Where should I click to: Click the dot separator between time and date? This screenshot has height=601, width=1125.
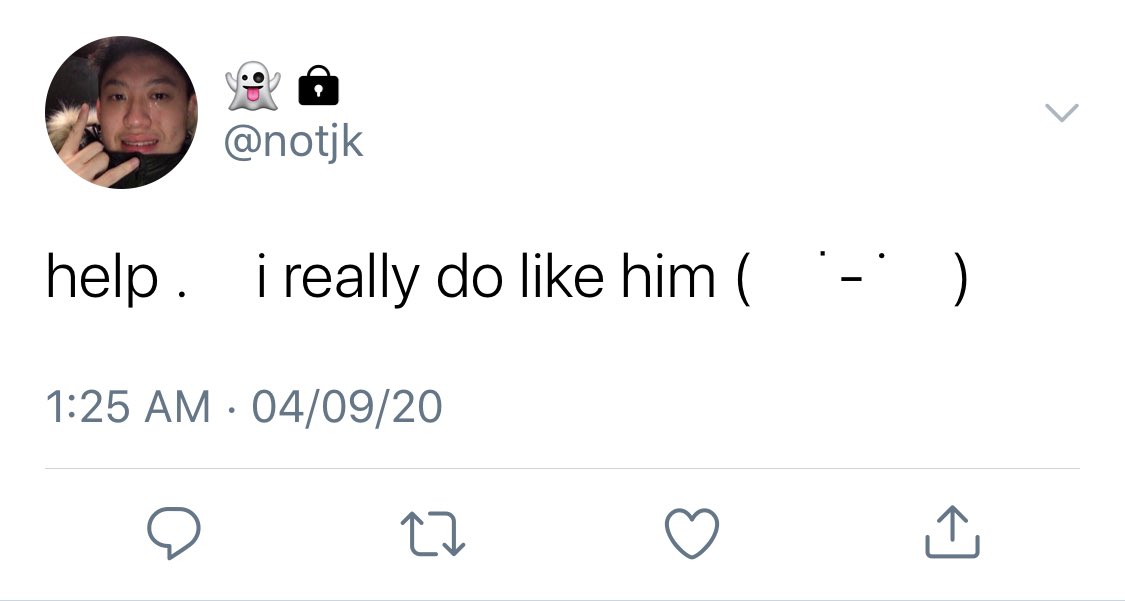[230, 410]
